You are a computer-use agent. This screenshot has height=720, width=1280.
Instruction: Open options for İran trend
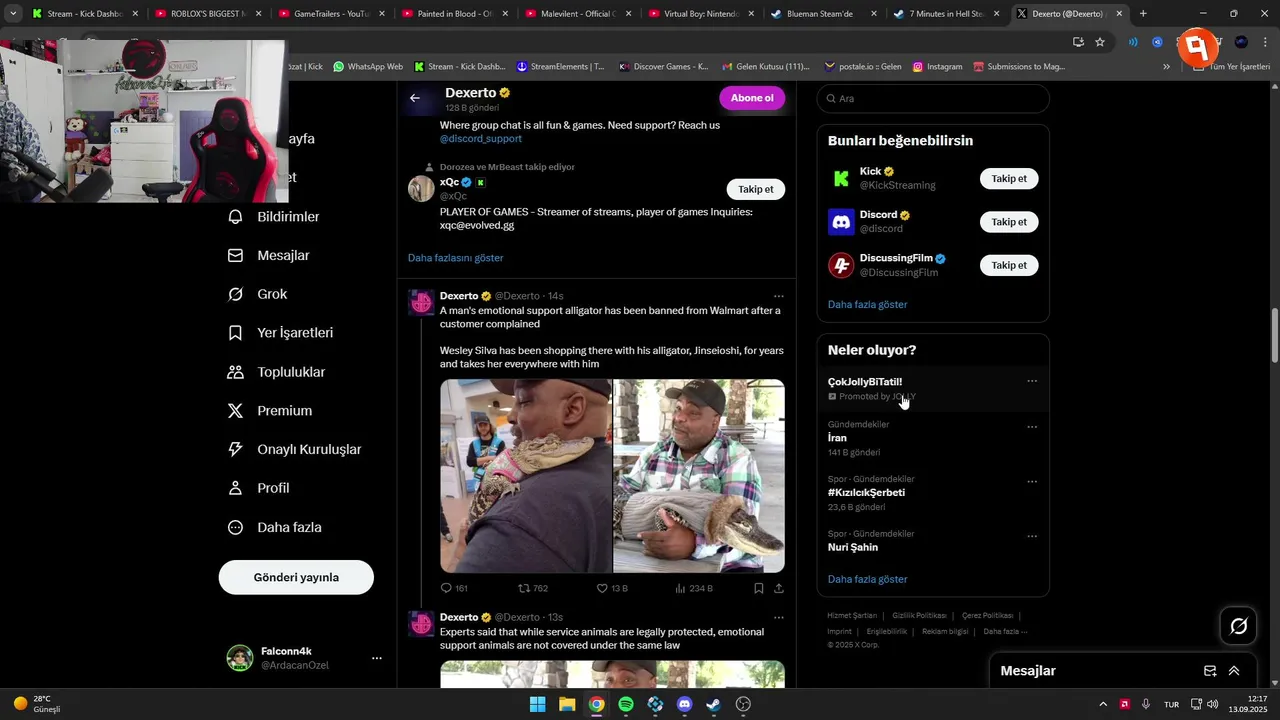1032,427
